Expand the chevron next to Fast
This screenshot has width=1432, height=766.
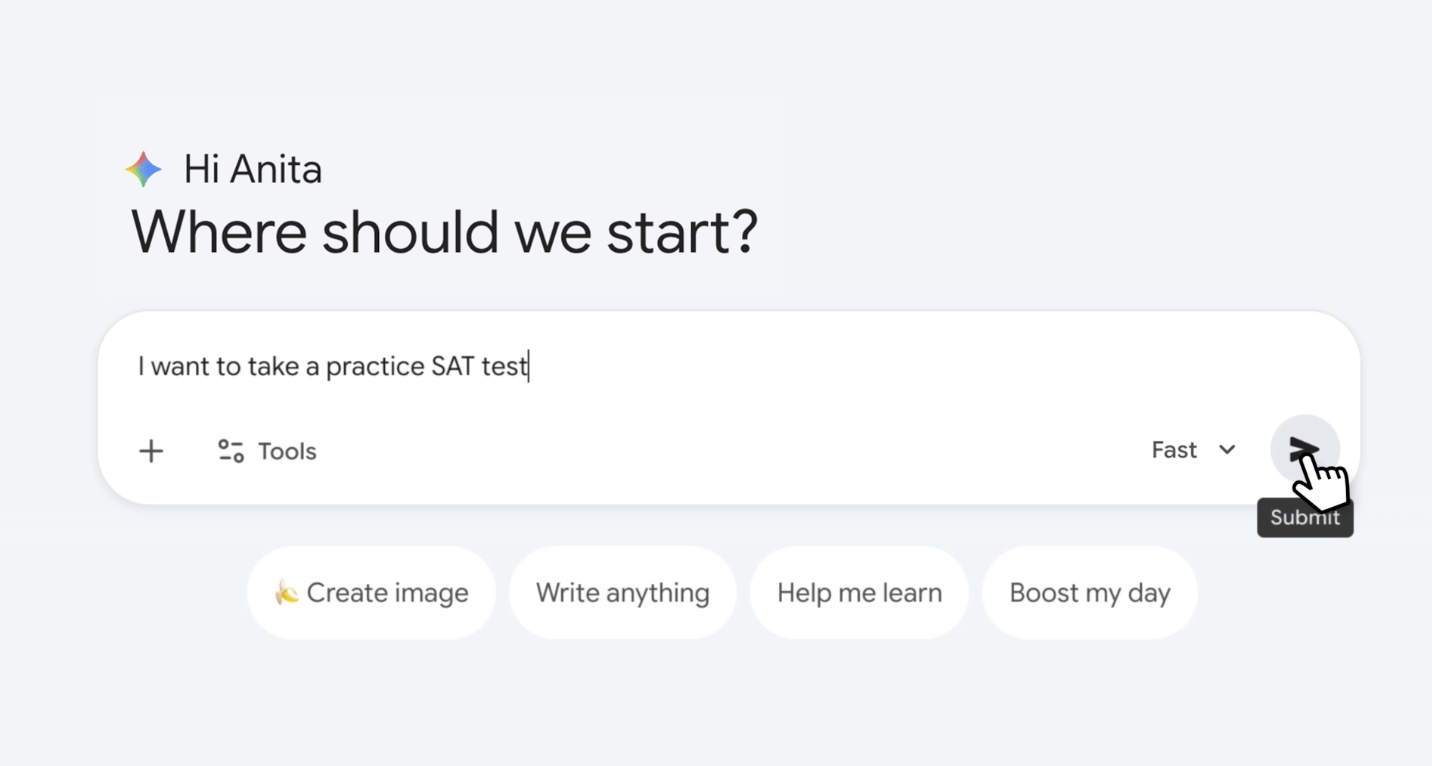[x=1227, y=450]
